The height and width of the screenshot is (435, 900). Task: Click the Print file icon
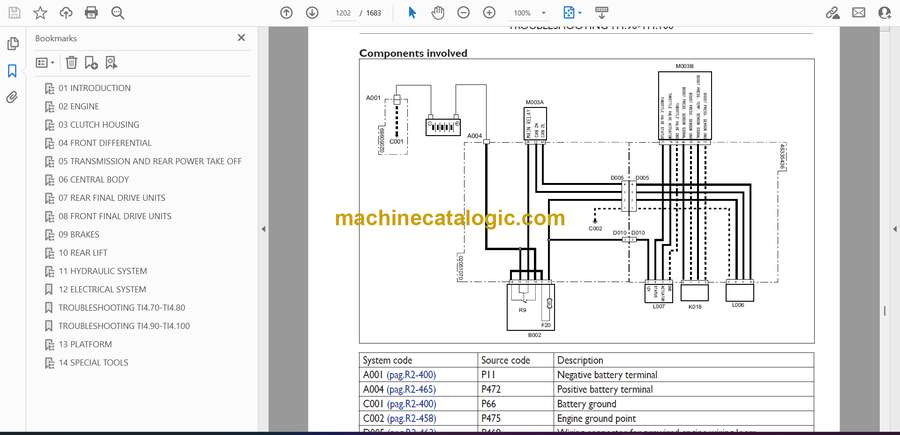92,13
